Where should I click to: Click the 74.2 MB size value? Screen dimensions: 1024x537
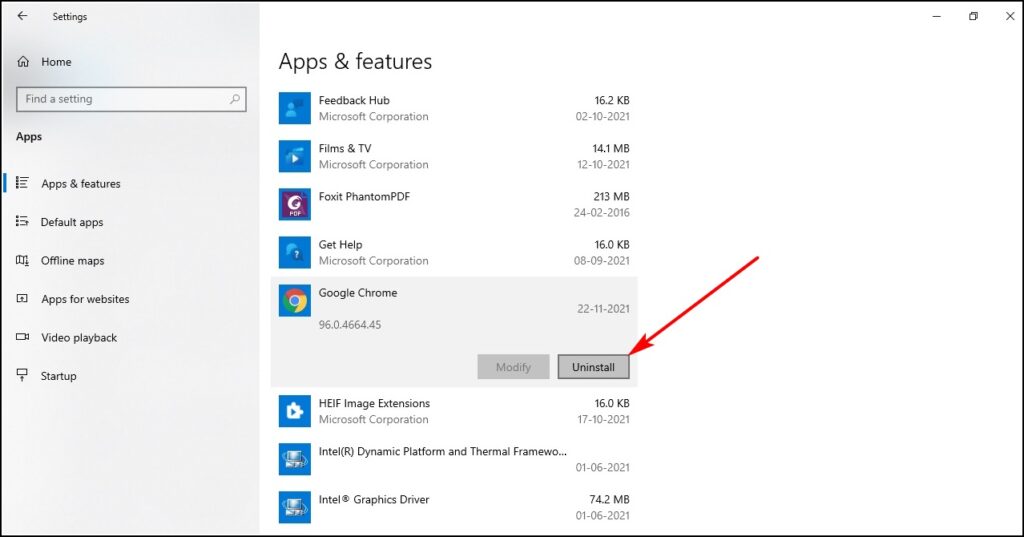609,500
